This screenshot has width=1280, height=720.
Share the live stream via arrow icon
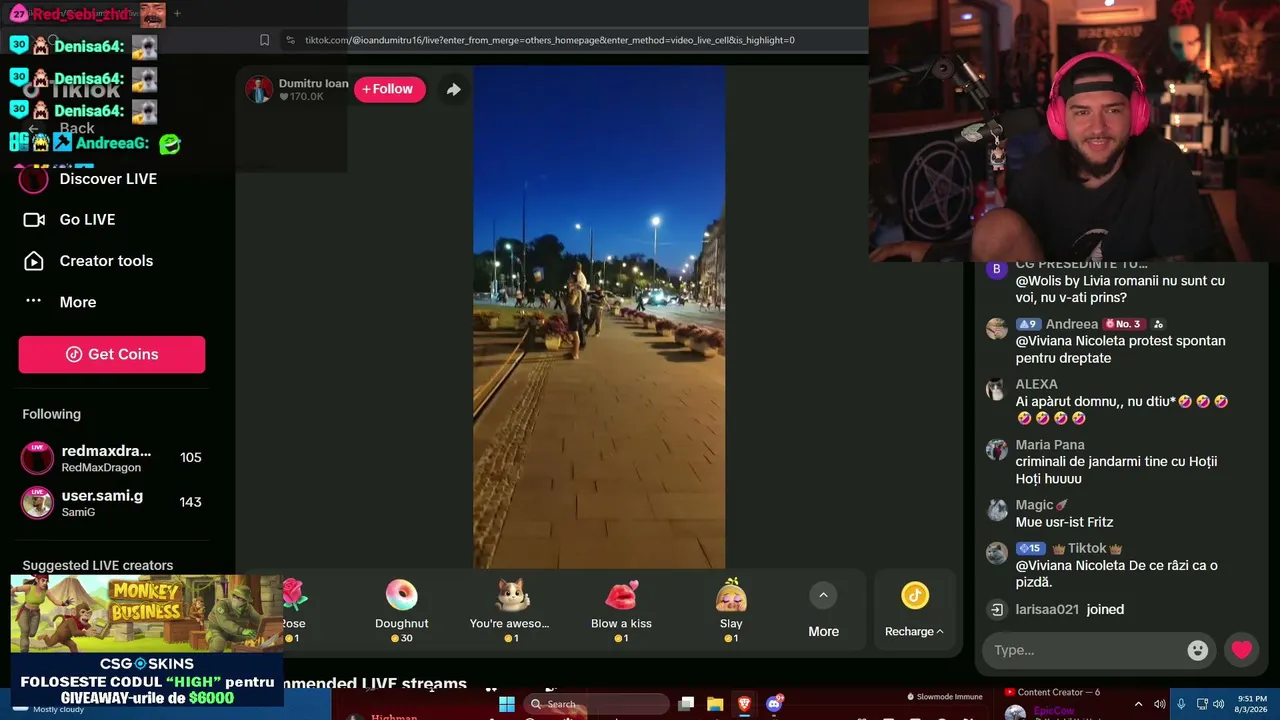pos(453,89)
